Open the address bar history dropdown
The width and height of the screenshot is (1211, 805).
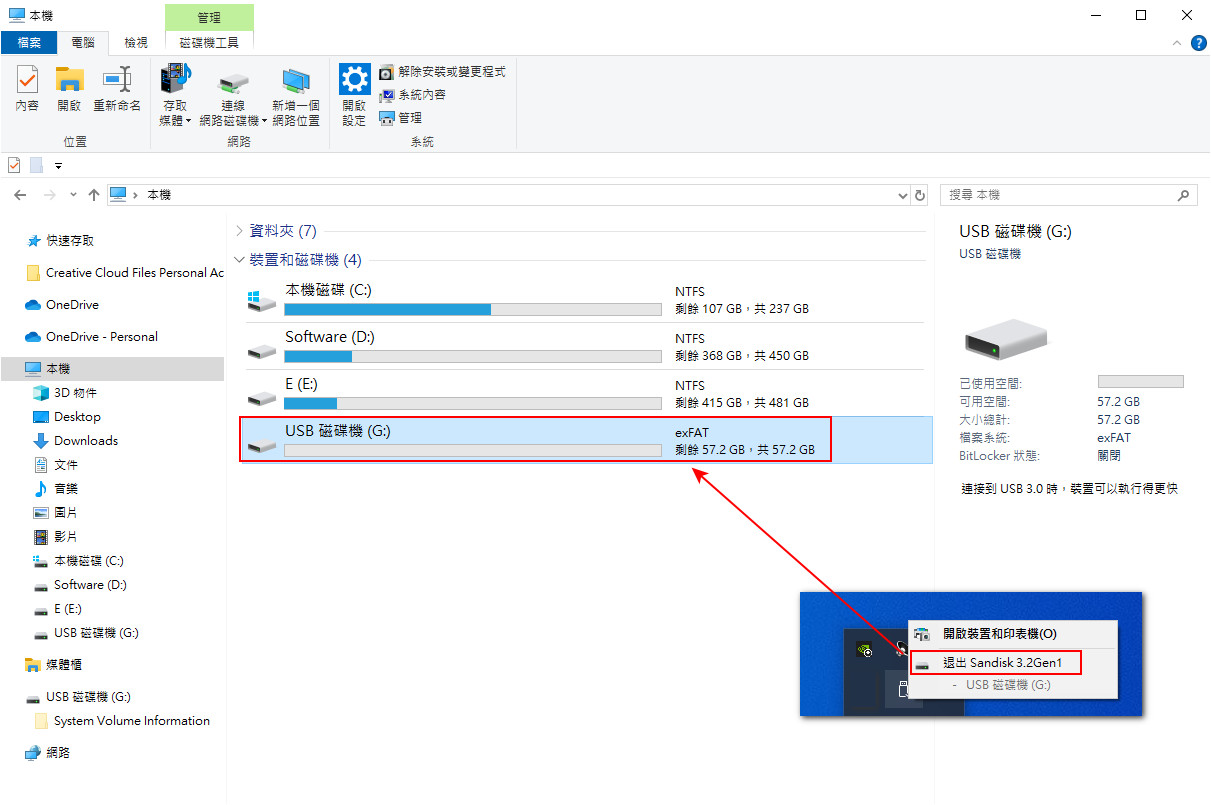pyautogui.click(x=901, y=194)
